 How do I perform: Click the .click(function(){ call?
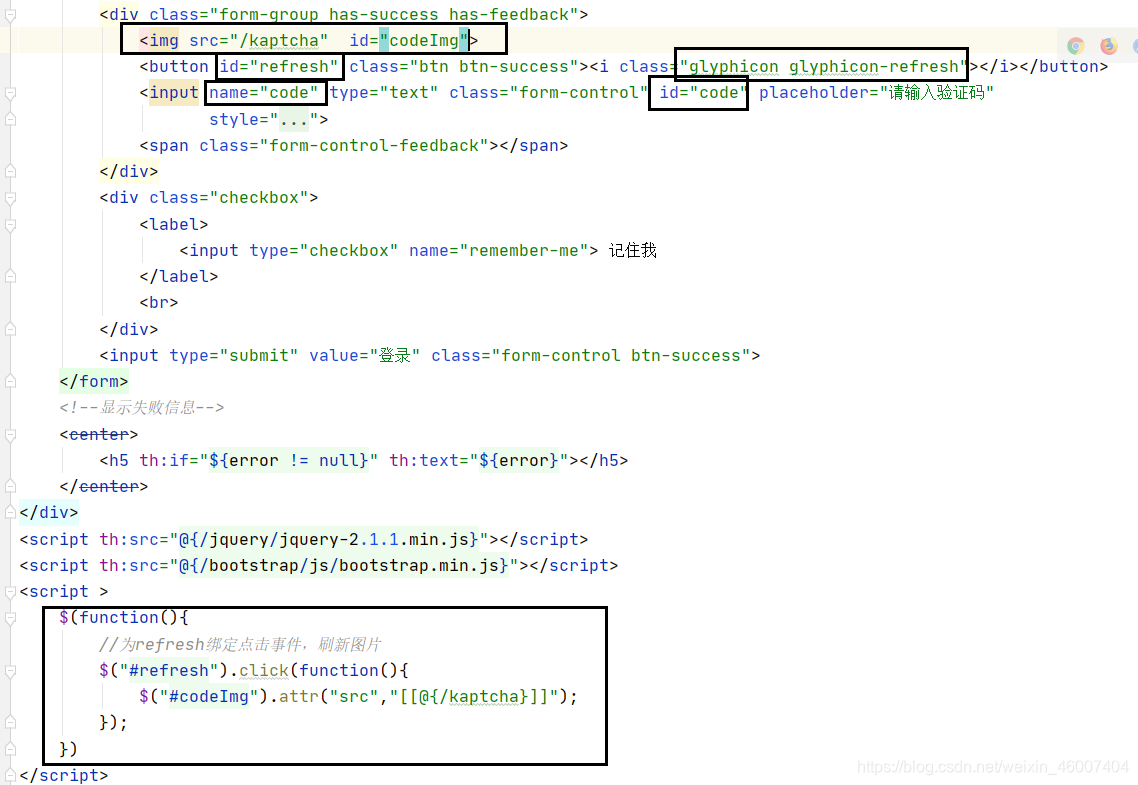click(319, 670)
